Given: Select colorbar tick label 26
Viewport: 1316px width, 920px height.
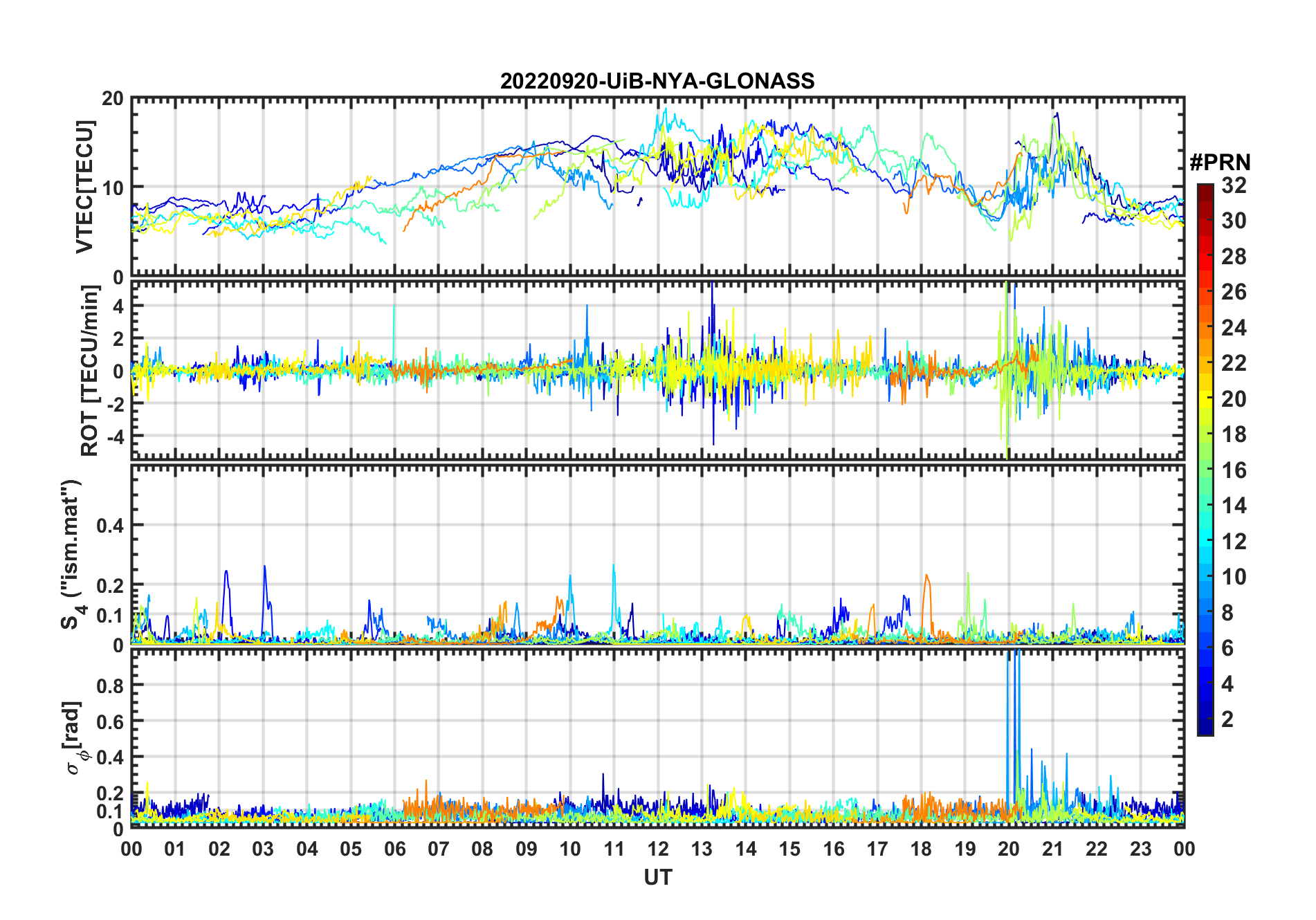Looking at the screenshot, I should pyautogui.click(x=1234, y=292).
